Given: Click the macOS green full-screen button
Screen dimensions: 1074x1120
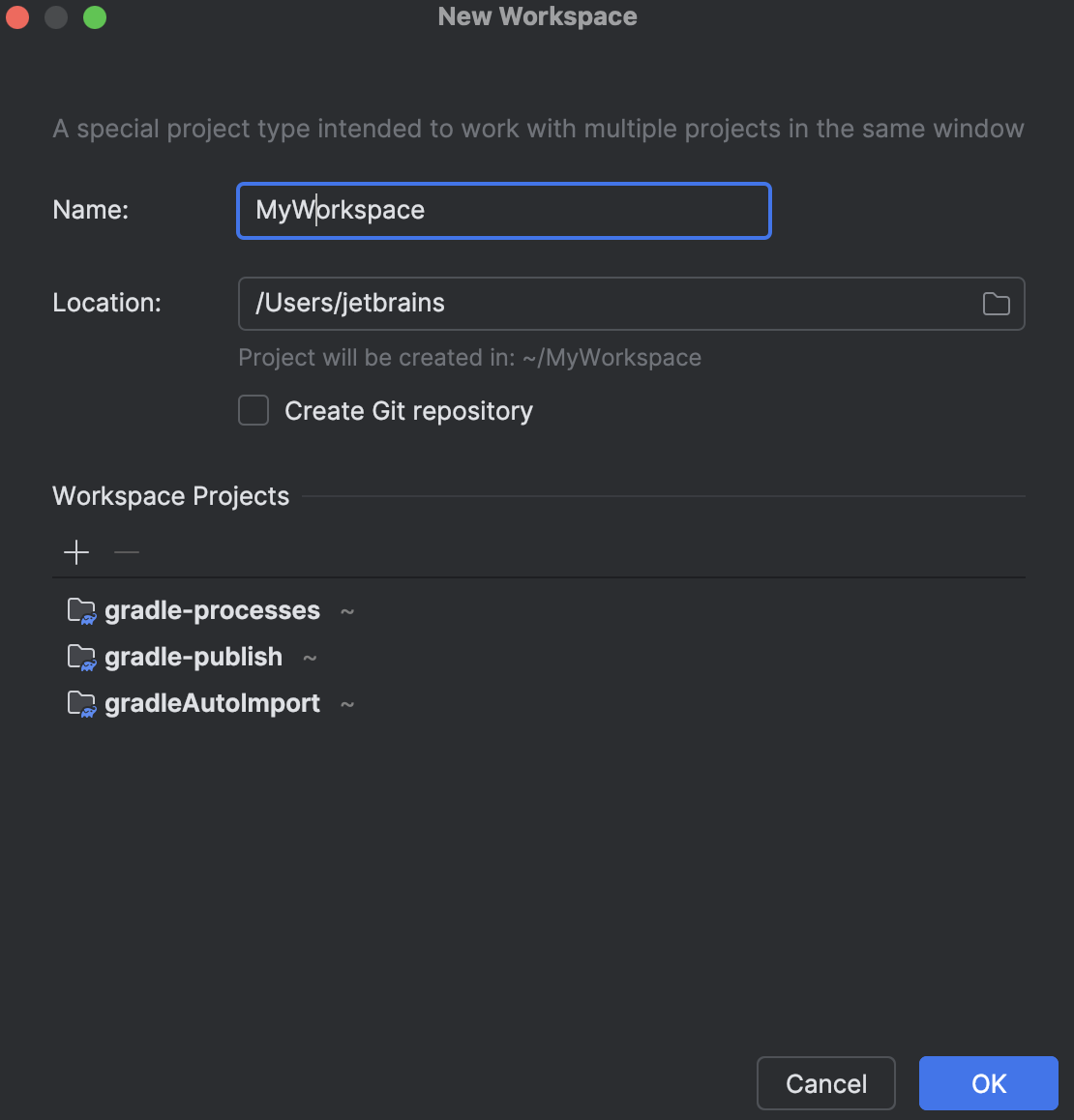Looking at the screenshot, I should 94,16.
